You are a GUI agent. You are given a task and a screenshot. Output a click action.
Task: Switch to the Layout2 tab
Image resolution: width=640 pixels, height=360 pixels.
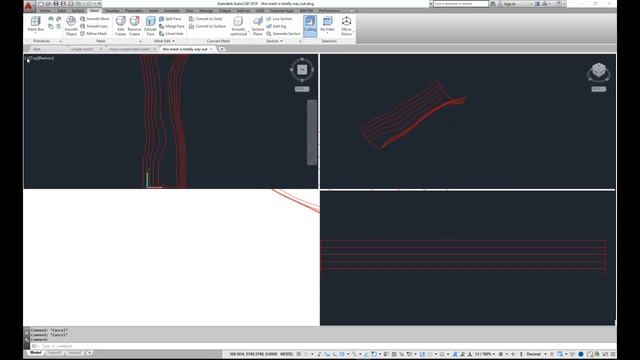point(74,353)
